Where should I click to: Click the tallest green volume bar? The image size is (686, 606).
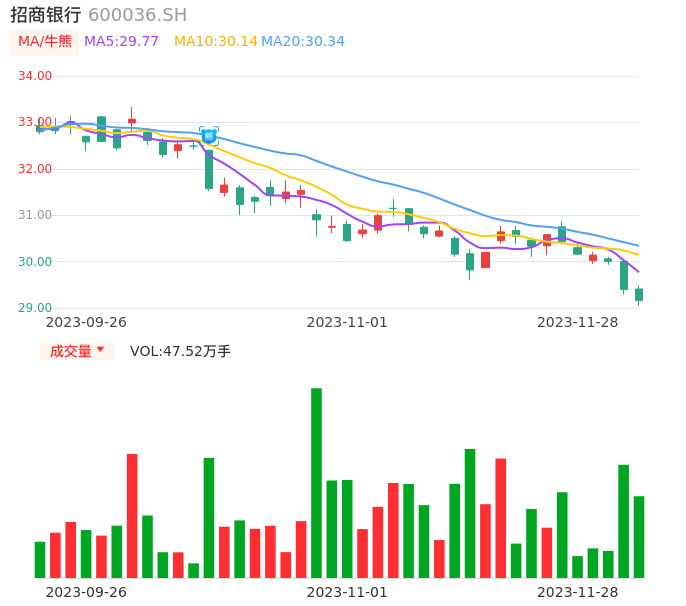pos(316,483)
